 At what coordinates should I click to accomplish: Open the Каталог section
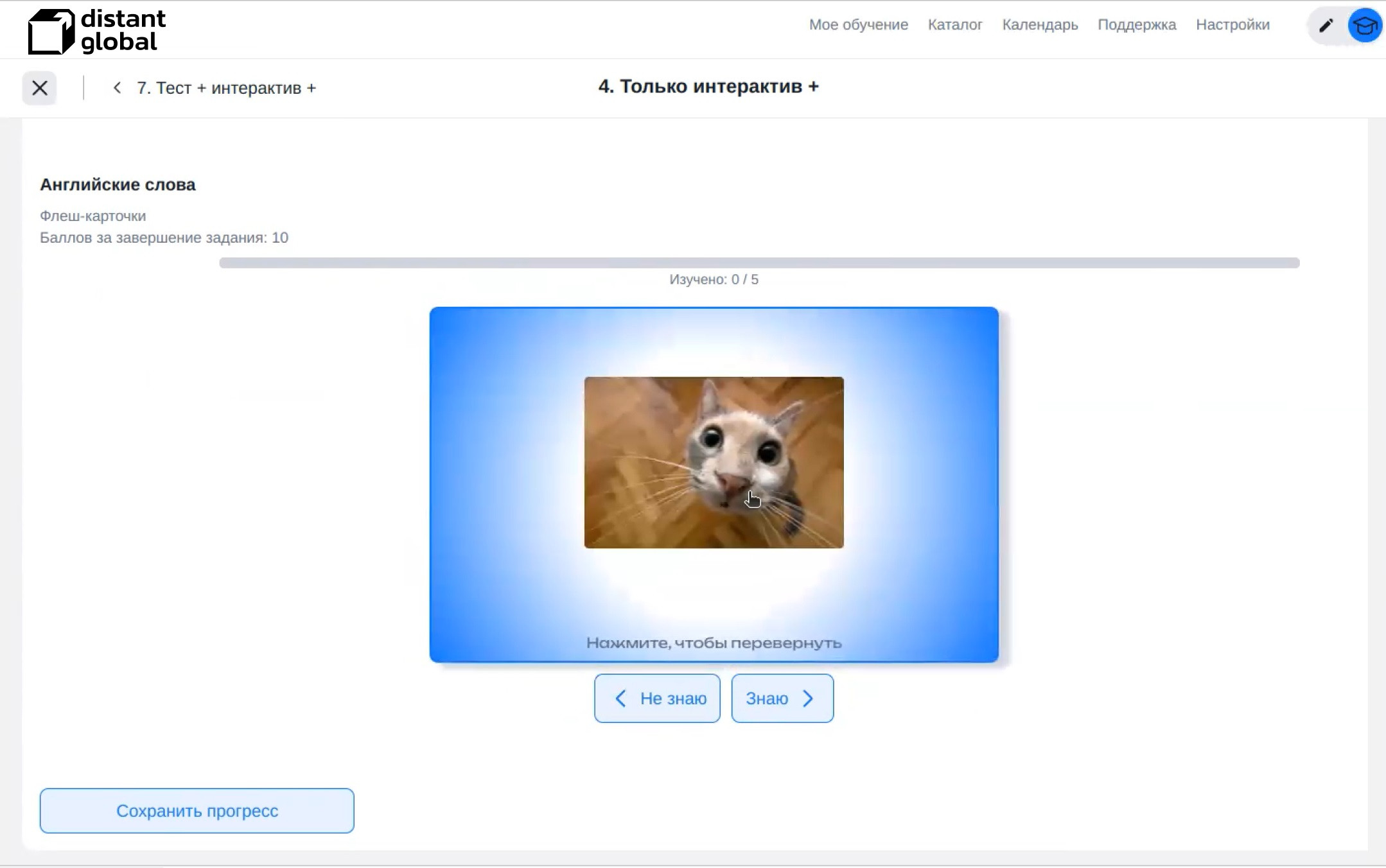(954, 25)
